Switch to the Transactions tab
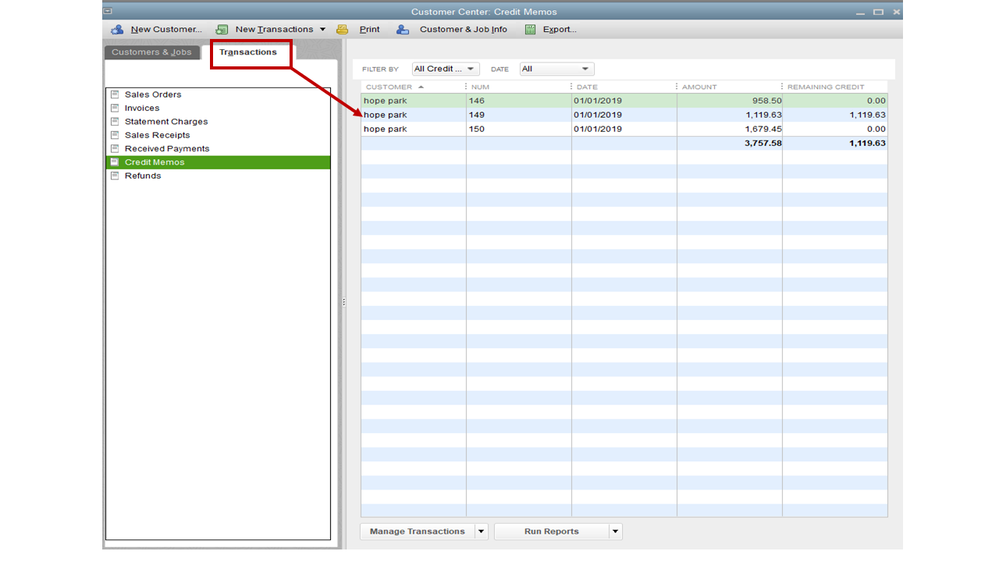This screenshot has width=999, height=562. pos(248,52)
